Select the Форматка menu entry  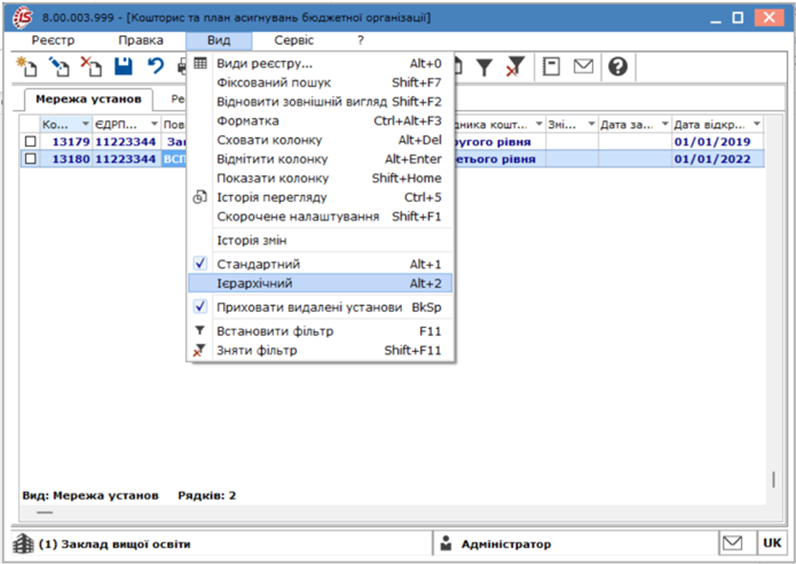pyautogui.click(x=320, y=121)
